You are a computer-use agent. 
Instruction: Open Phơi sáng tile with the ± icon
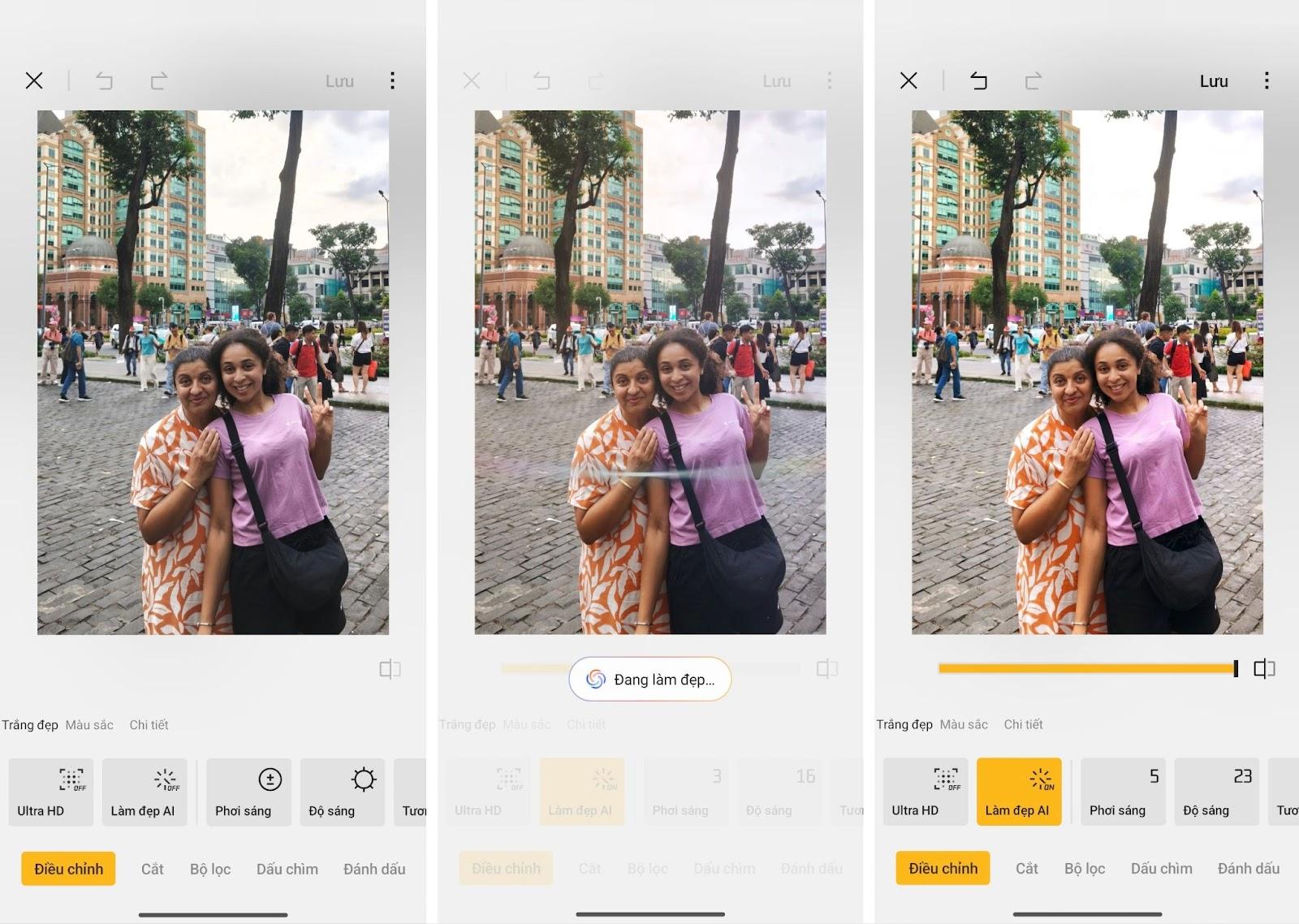coord(248,792)
